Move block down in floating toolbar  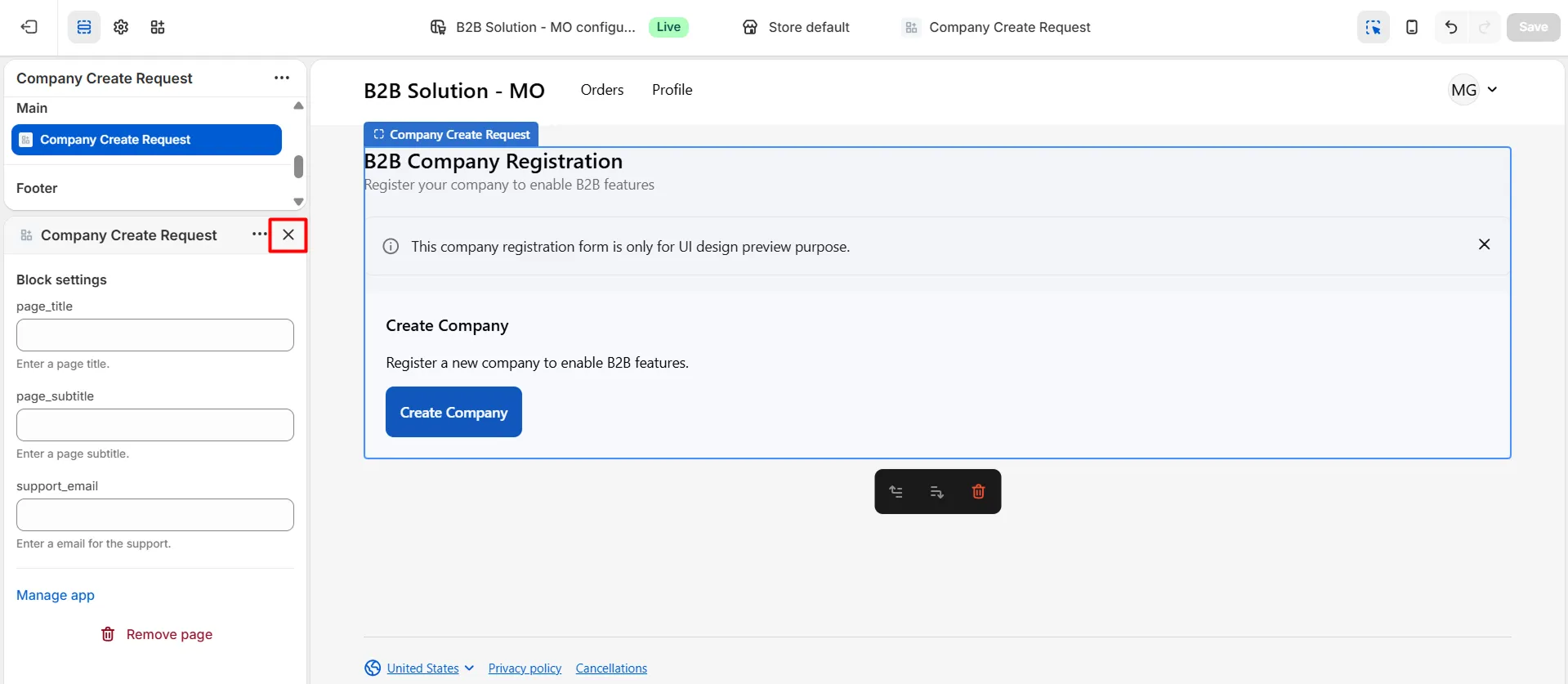pyautogui.click(x=937, y=492)
